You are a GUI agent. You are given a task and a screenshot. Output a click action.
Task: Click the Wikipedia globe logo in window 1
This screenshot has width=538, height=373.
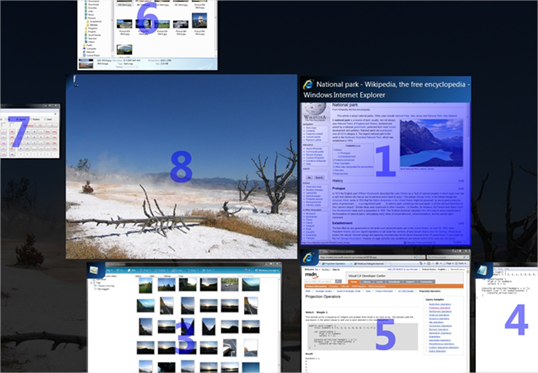(x=314, y=110)
